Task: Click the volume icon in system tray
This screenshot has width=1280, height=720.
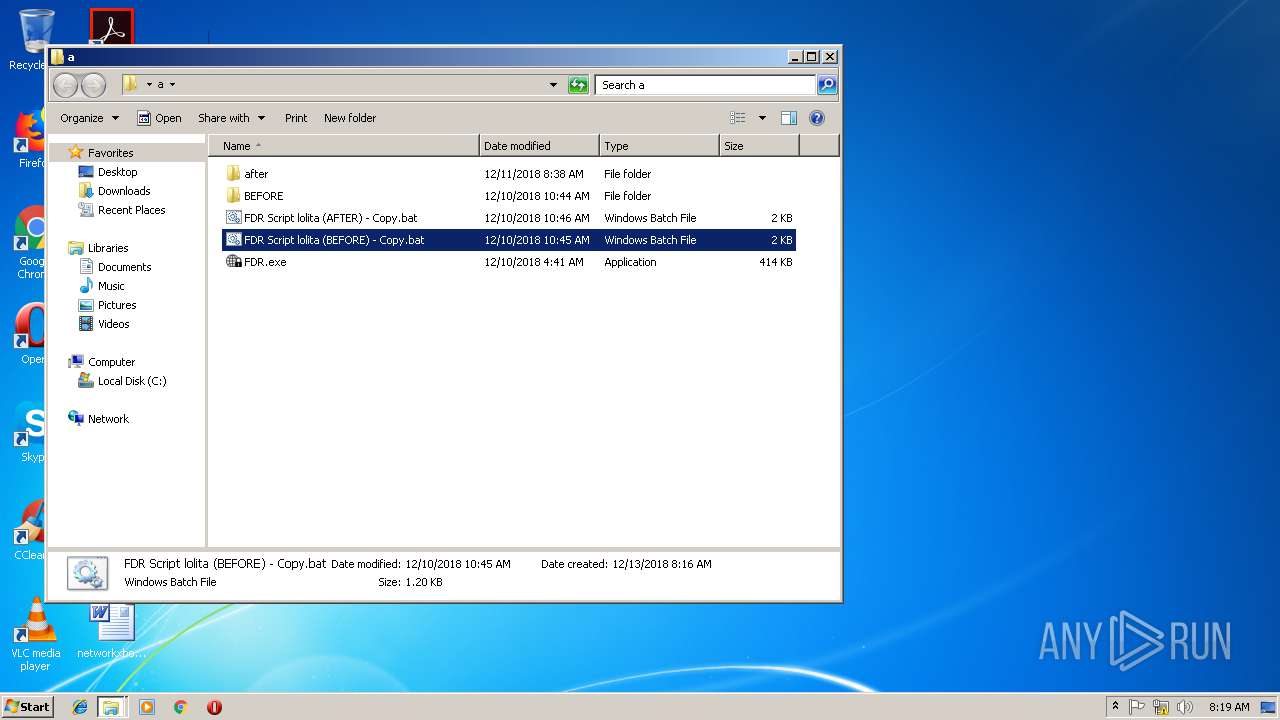Action: [1185, 707]
